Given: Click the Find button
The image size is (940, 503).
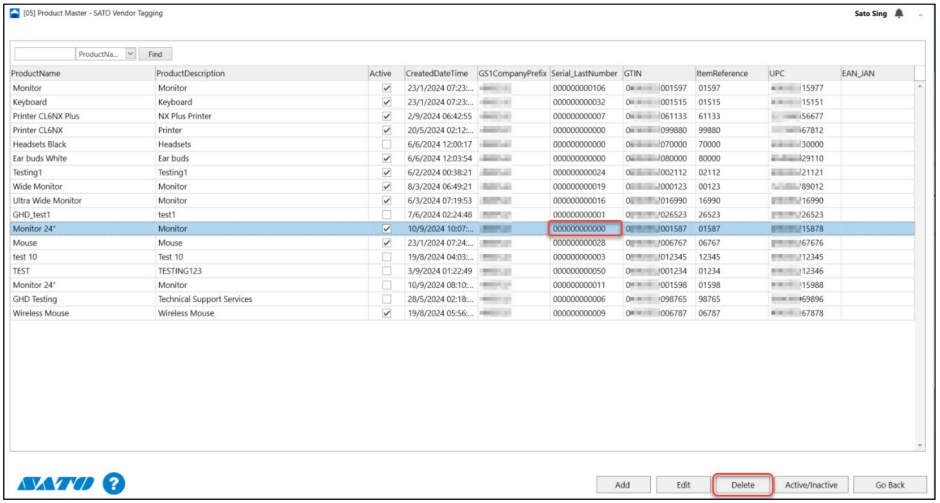Looking at the screenshot, I should [x=155, y=53].
